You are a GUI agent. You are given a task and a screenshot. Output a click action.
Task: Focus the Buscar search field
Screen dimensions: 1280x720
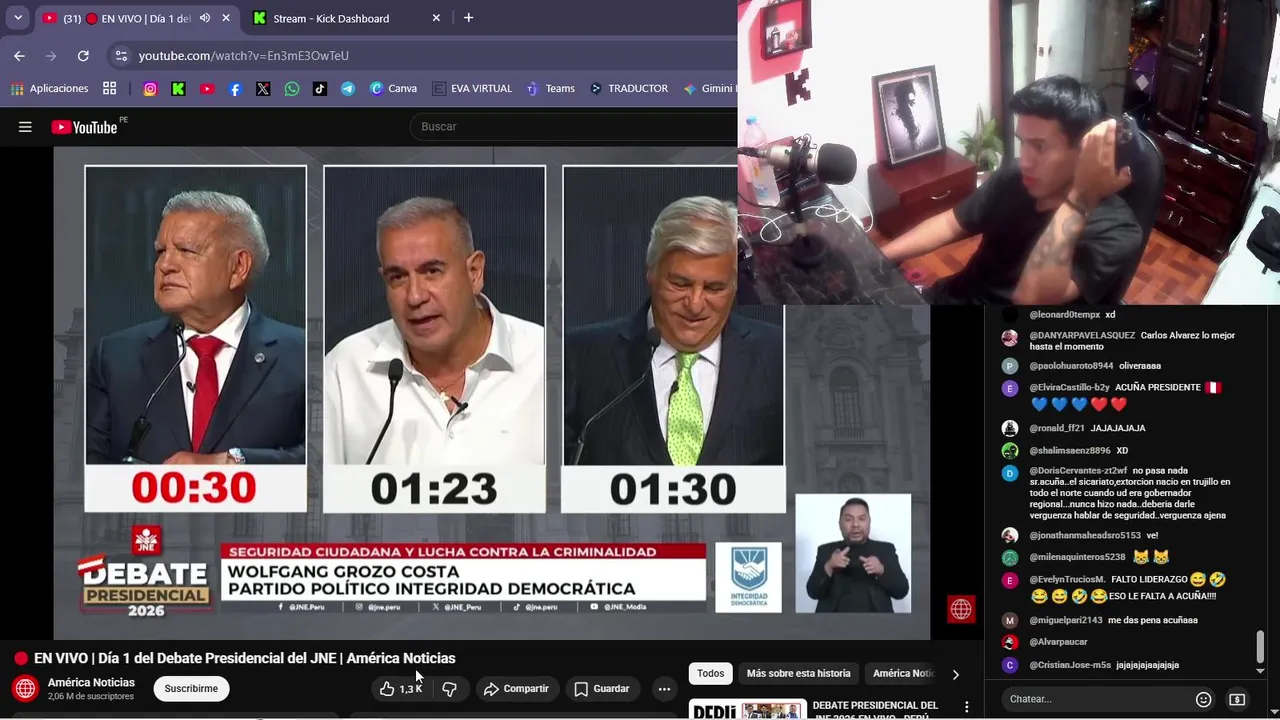click(x=574, y=127)
